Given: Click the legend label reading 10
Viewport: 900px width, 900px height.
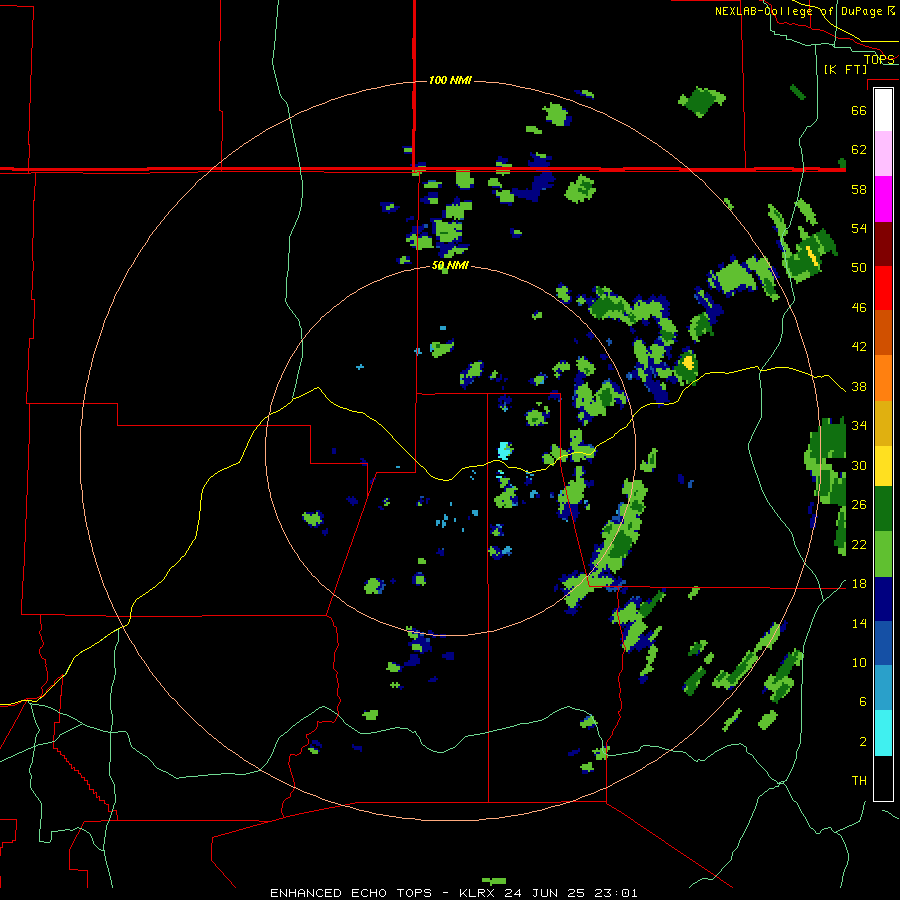Looking at the screenshot, I should 859,662.
